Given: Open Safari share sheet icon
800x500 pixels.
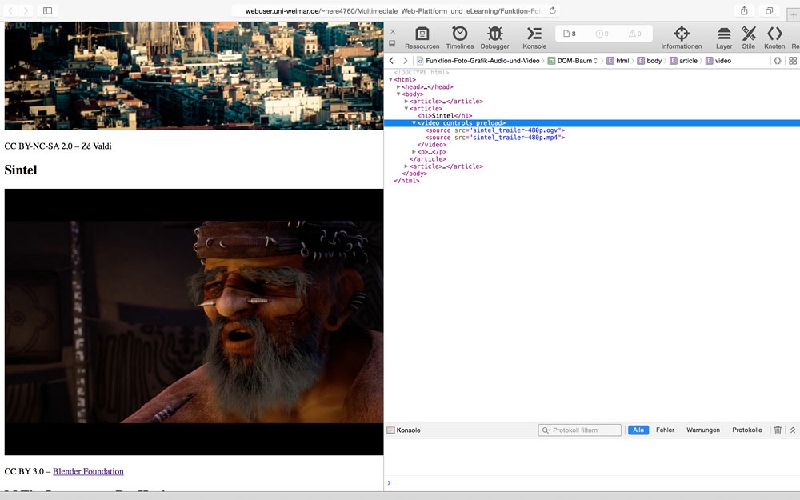Looking at the screenshot, I should [744, 10].
